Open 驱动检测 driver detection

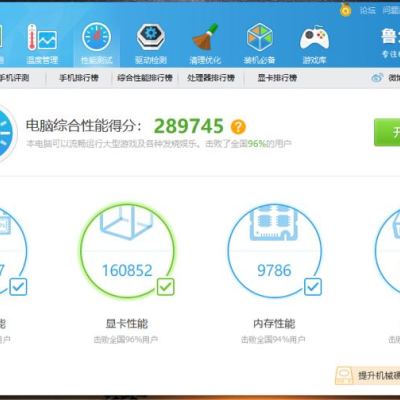(151, 43)
